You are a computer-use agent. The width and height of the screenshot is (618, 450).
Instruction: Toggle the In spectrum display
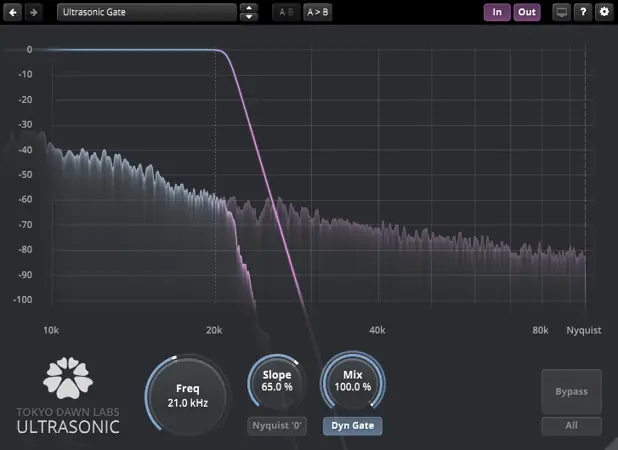497,12
